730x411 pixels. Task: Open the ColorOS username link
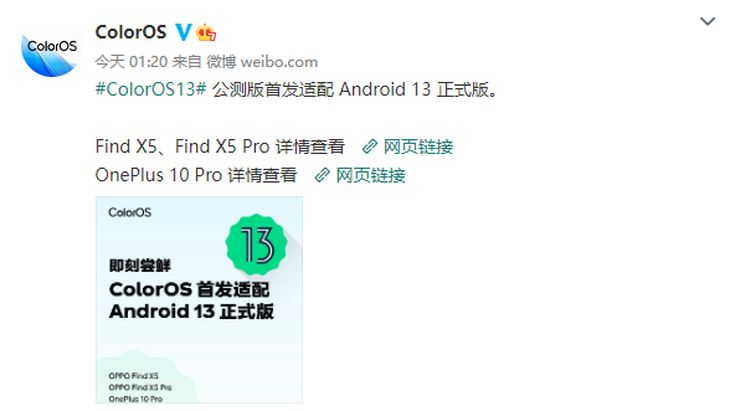(131, 32)
